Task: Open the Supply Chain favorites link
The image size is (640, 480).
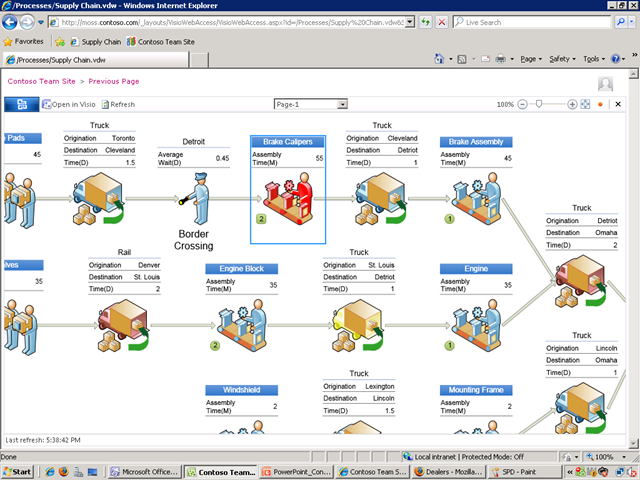Action: (96, 42)
